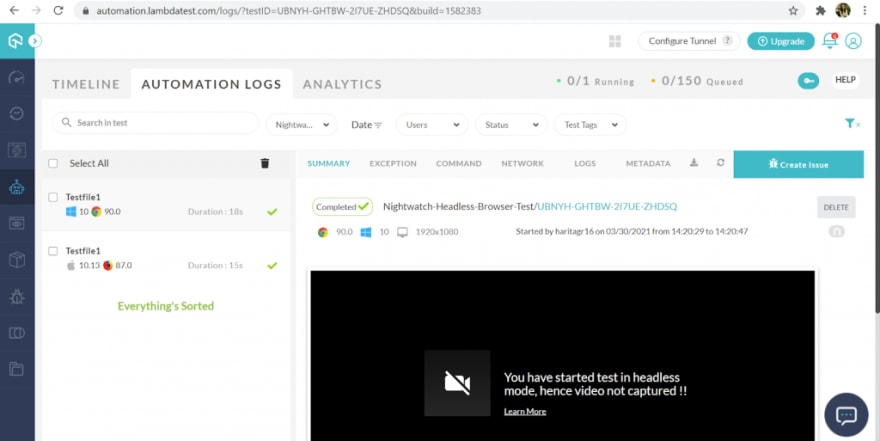Open the EXCEPTION tab
This screenshot has height=441, width=880.
[x=393, y=163]
